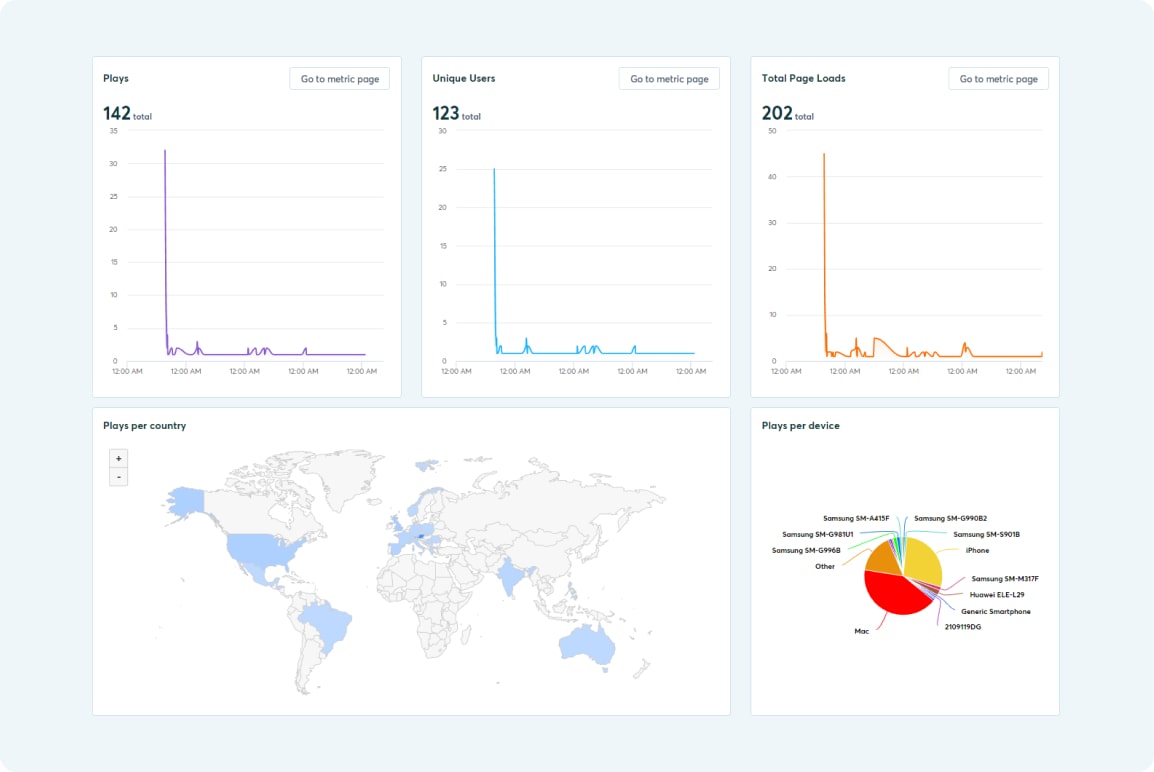The height and width of the screenshot is (772, 1154).
Task: Click the "Samsung SM-G996B" label
Action: coord(806,550)
